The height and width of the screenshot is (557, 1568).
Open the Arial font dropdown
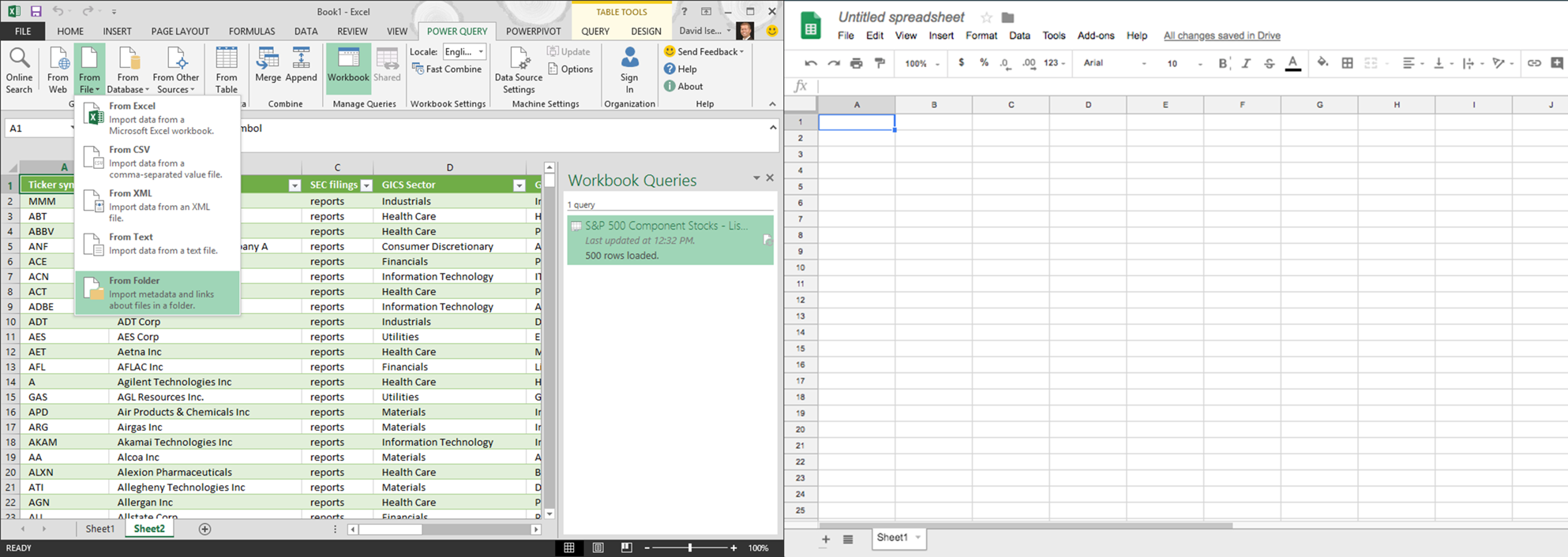pos(1115,63)
